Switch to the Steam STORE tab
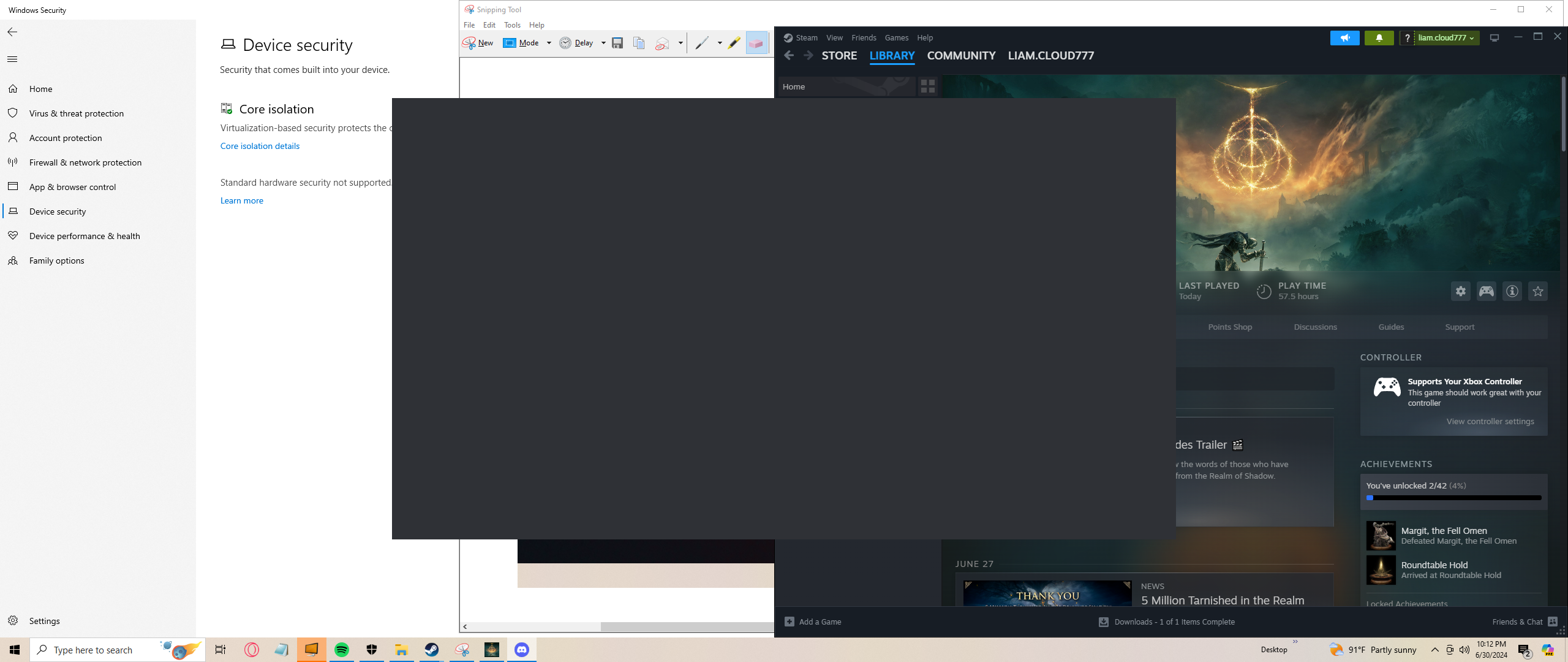Image resolution: width=1568 pixels, height=662 pixels. point(839,56)
